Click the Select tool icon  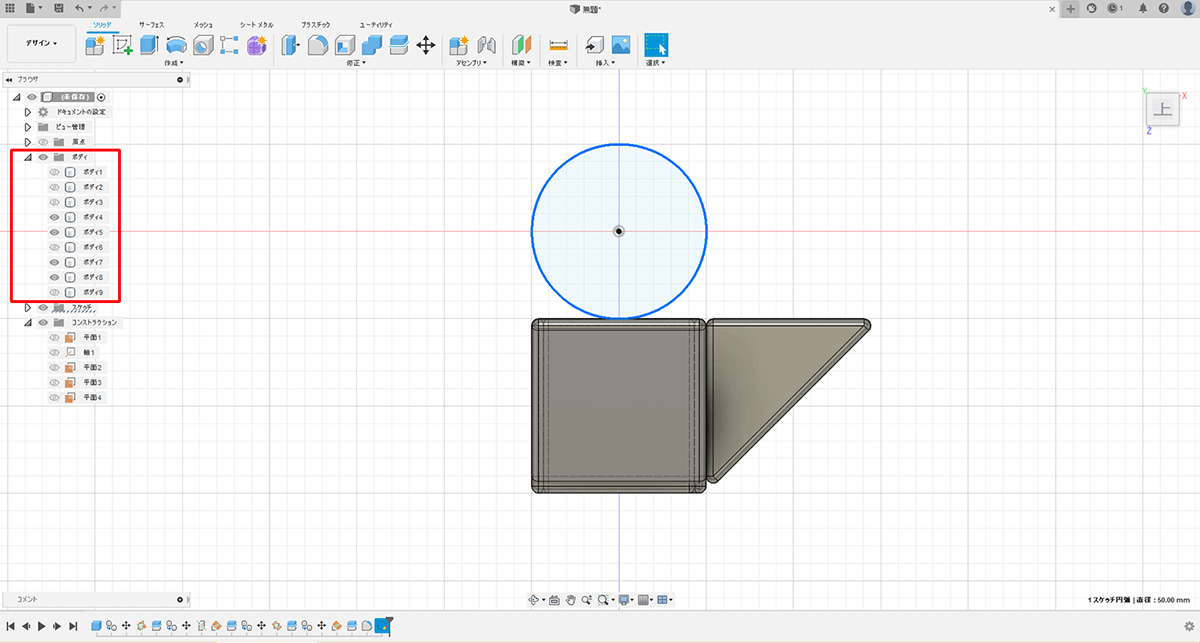656,45
